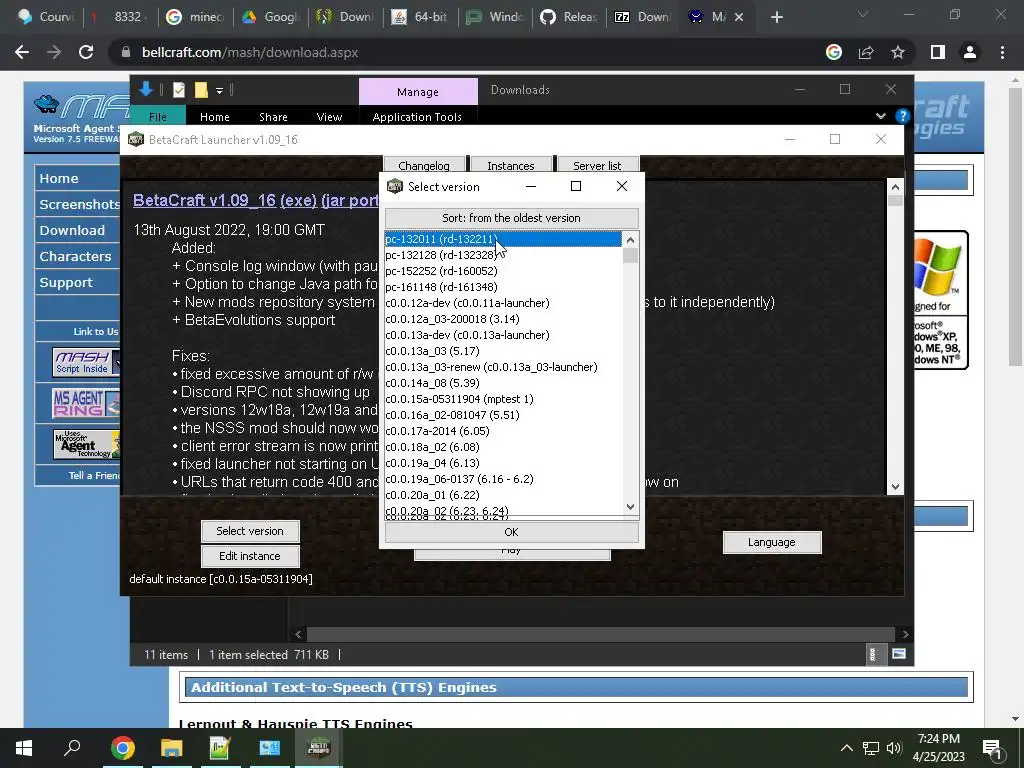The height and width of the screenshot is (768, 1024).
Task: Open the Language settings button
Action: [x=772, y=542]
